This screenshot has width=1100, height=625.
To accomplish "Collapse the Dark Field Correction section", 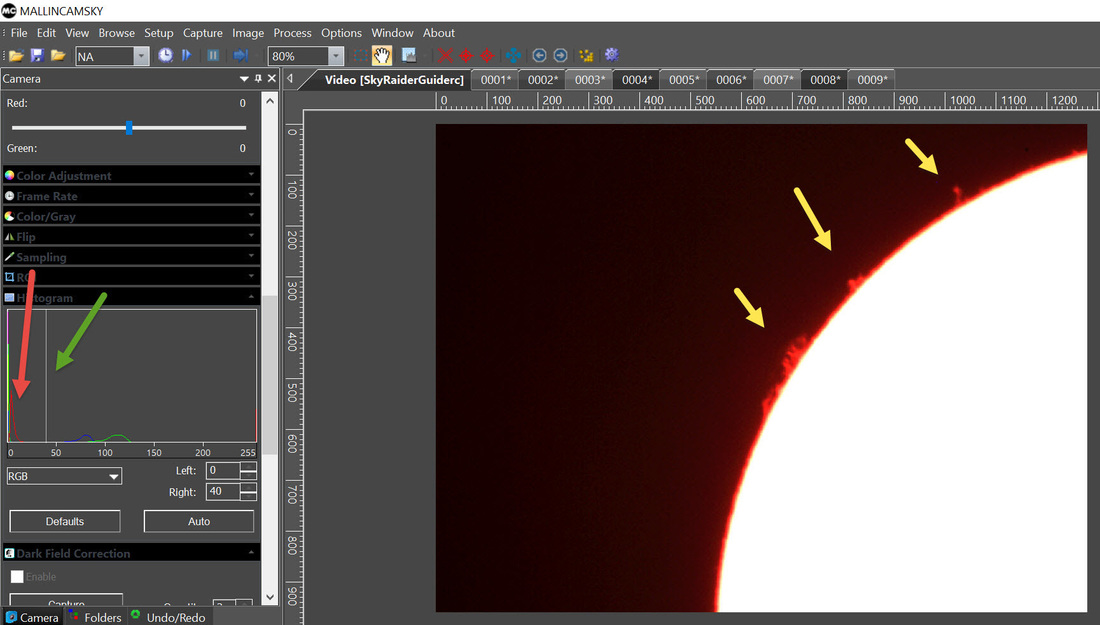I will pos(131,553).
